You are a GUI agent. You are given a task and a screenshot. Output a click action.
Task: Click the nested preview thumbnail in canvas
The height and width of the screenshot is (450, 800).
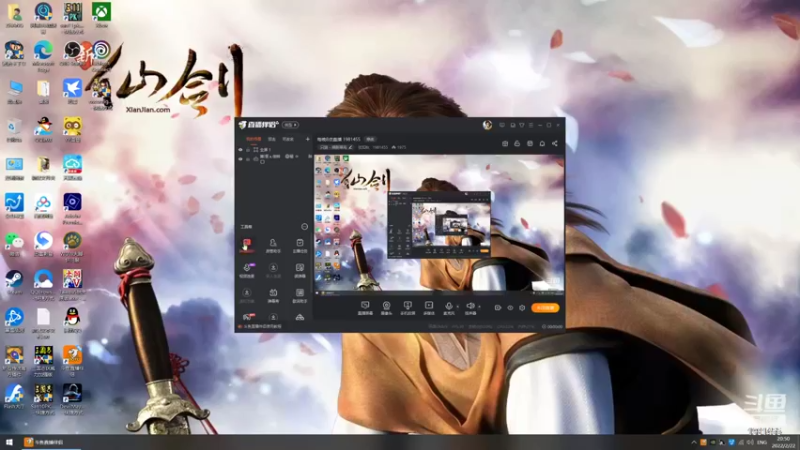coord(439,225)
